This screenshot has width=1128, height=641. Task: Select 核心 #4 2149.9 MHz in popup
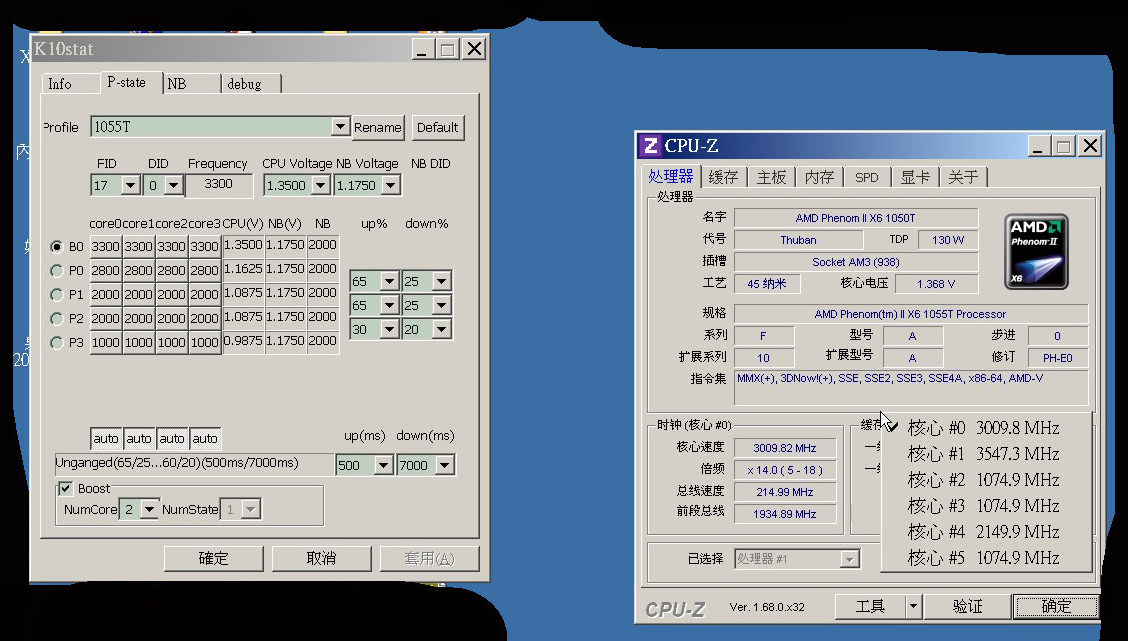click(984, 532)
